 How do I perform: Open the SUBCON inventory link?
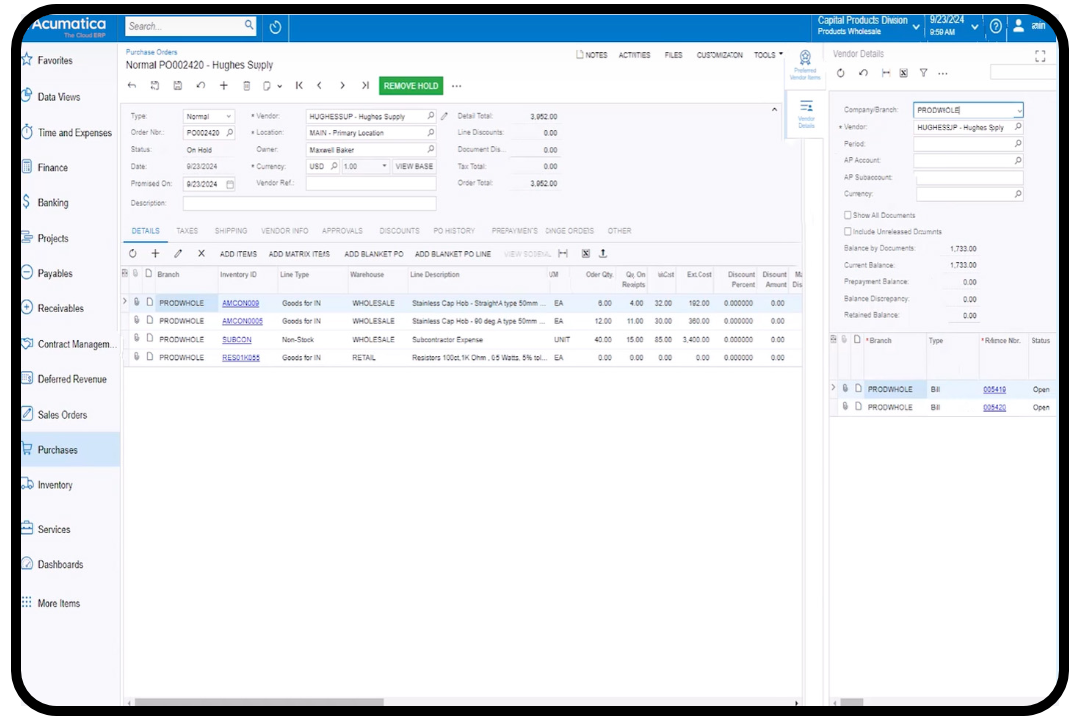236,340
